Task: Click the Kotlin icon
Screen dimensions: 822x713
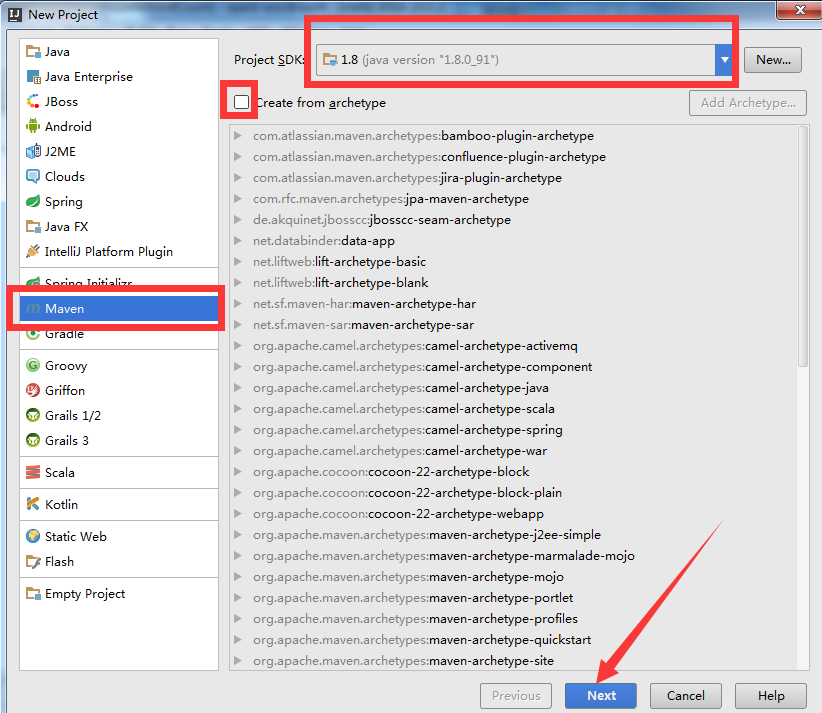Action: pos(33,504)
